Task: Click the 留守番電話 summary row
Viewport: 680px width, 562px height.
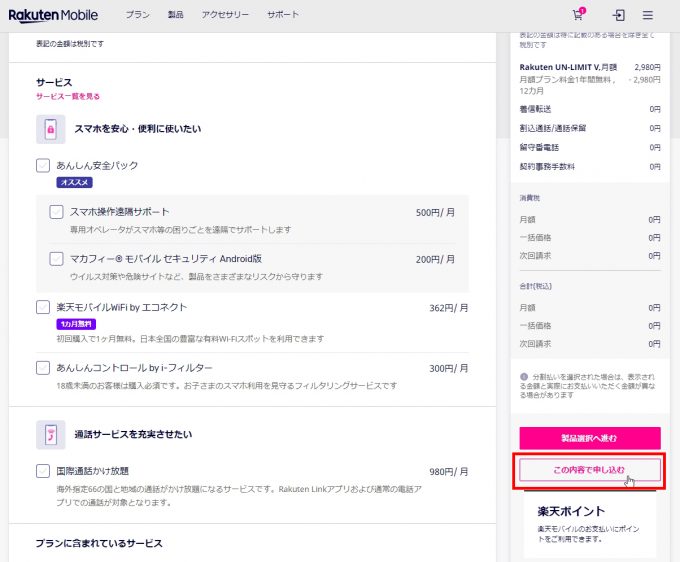Action: [x=590, y=147]
